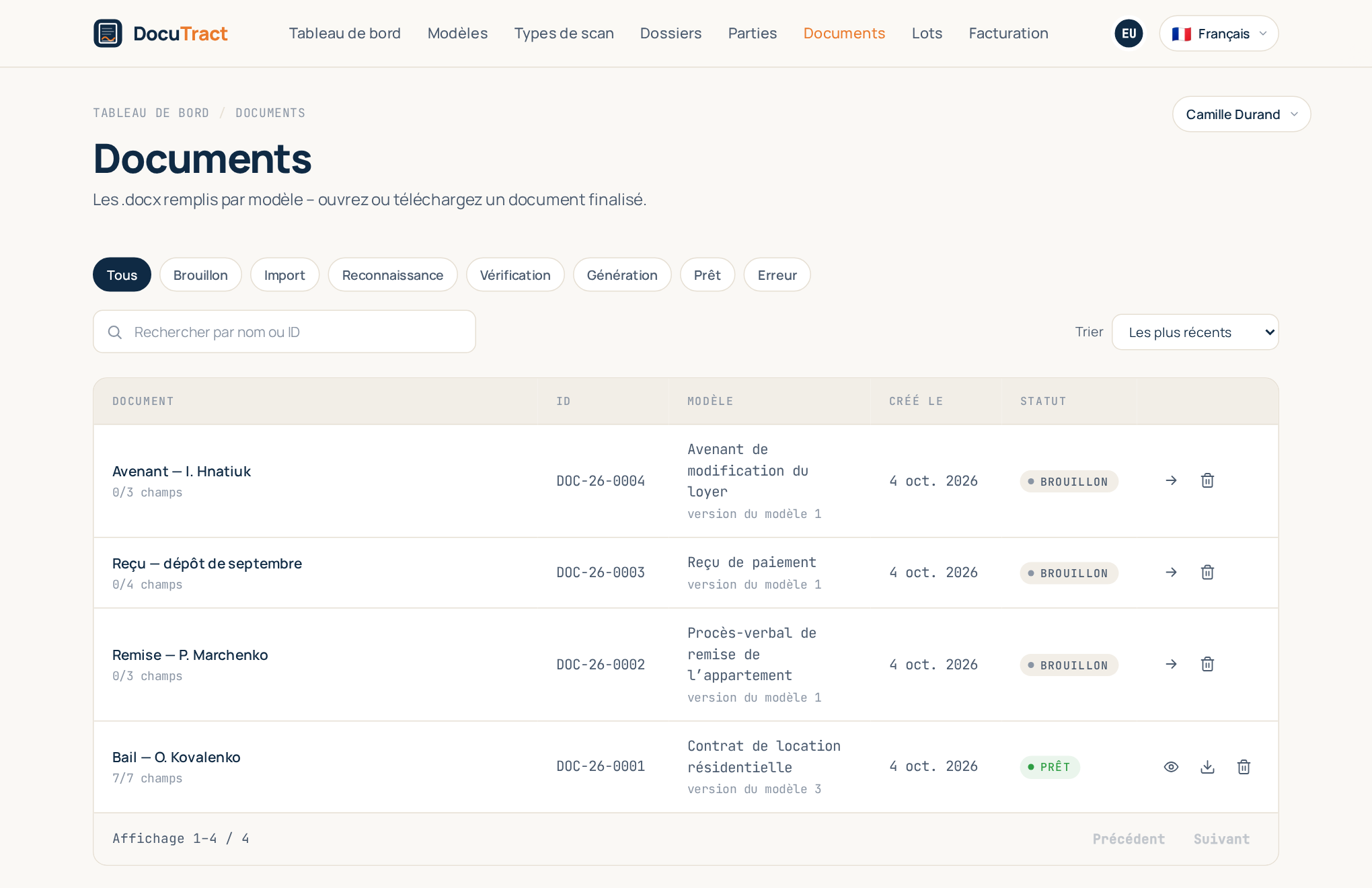Open the Français language dropdown
This screenshot has width=1372, height=888.
pyautogui.click(x=1219, y=34)
